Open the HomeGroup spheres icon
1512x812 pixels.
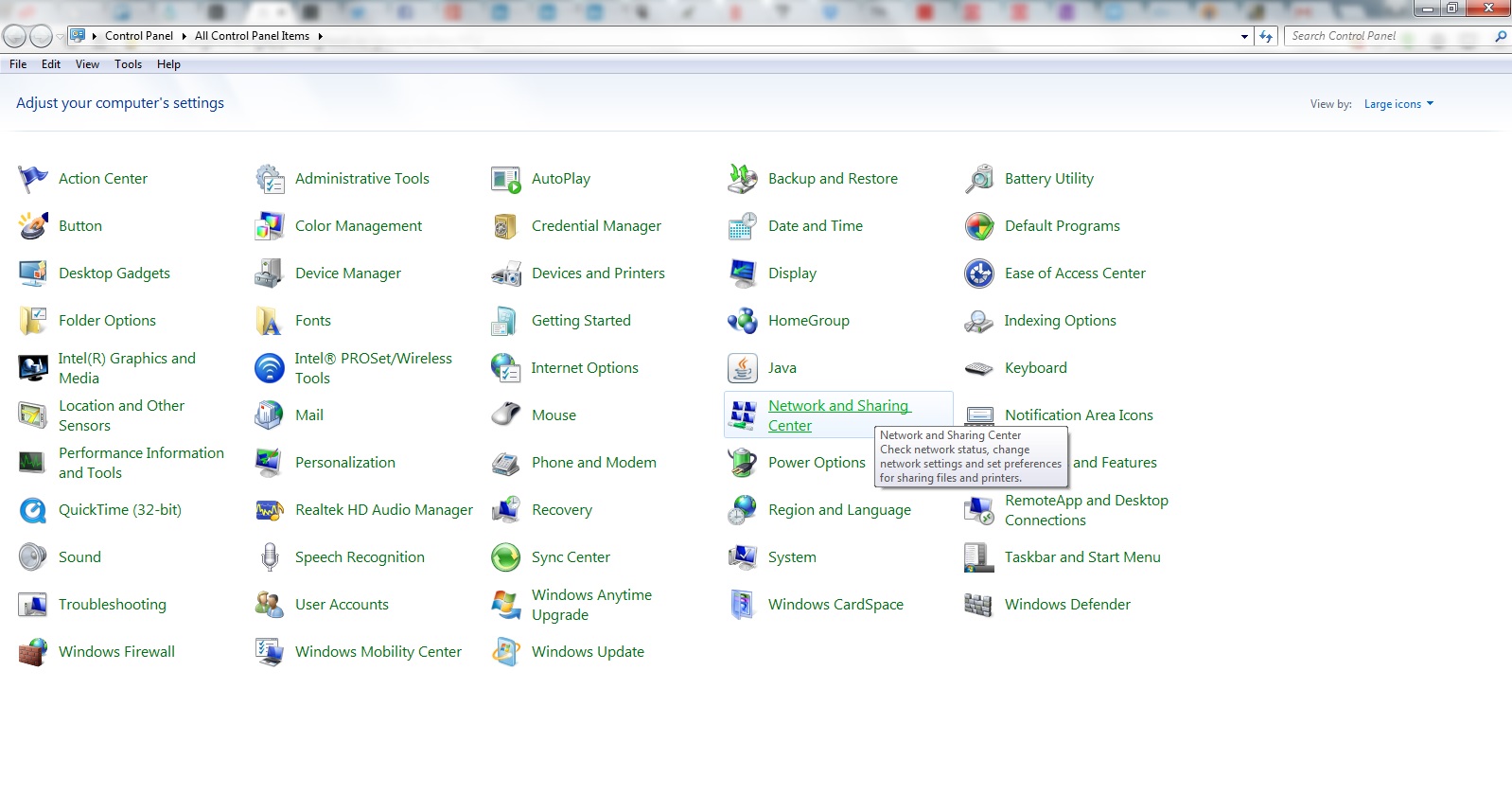pyautogui.click(x=743, y=321)
